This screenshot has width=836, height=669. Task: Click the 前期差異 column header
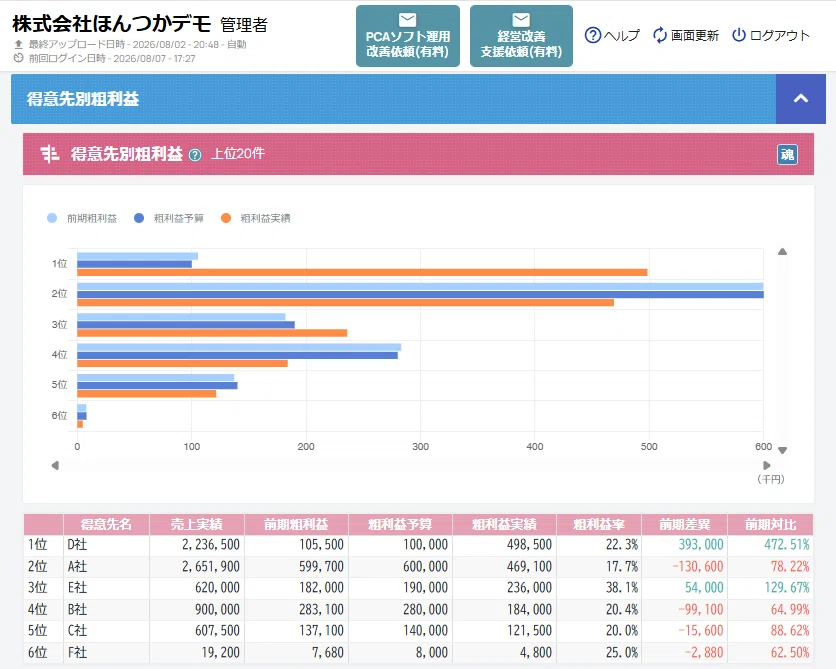coord(685,525)
